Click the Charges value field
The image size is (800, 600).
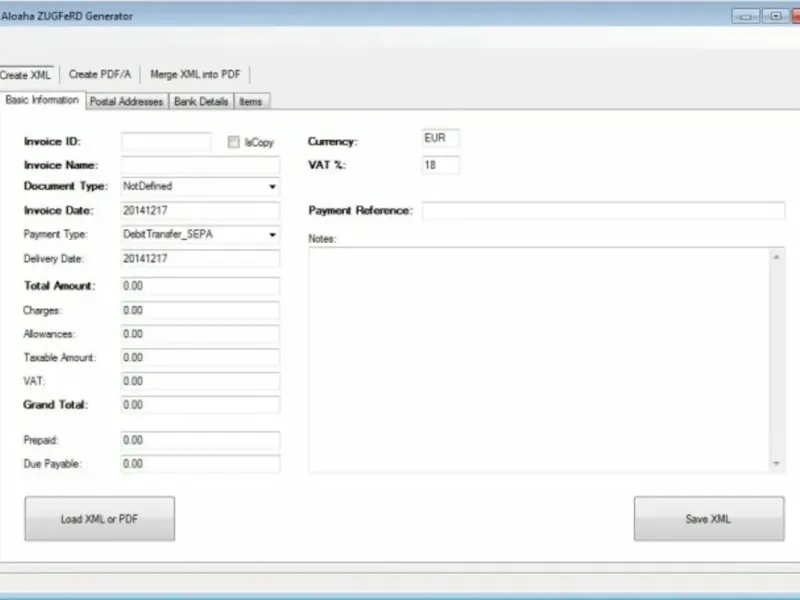click(201, 310)
